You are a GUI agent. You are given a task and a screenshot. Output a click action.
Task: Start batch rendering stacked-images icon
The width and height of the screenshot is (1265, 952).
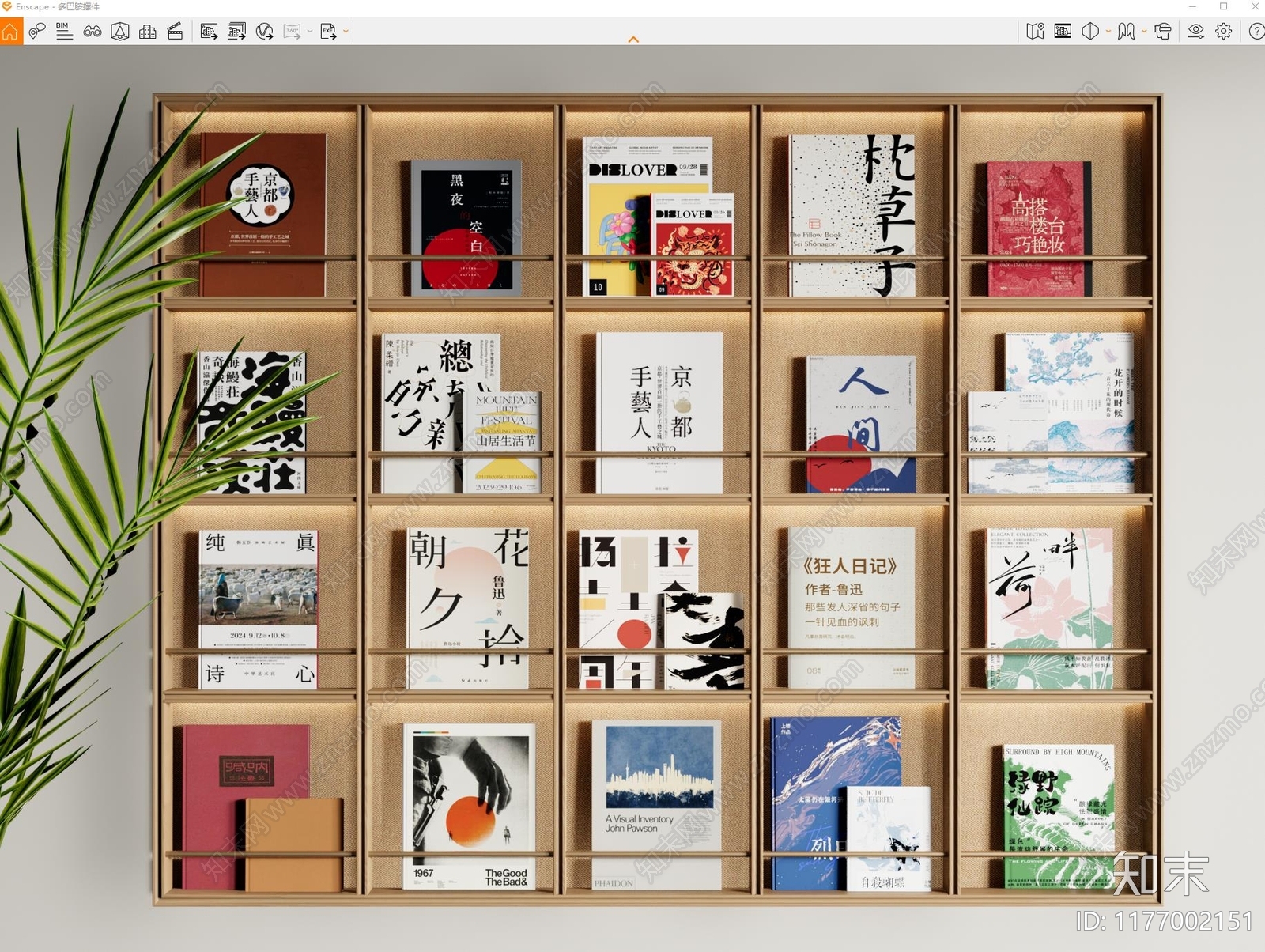coord(236,32)
